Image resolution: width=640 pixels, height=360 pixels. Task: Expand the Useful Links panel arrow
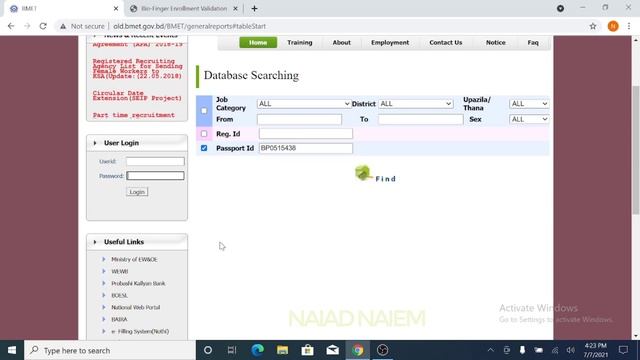click(x=95, y=242)
